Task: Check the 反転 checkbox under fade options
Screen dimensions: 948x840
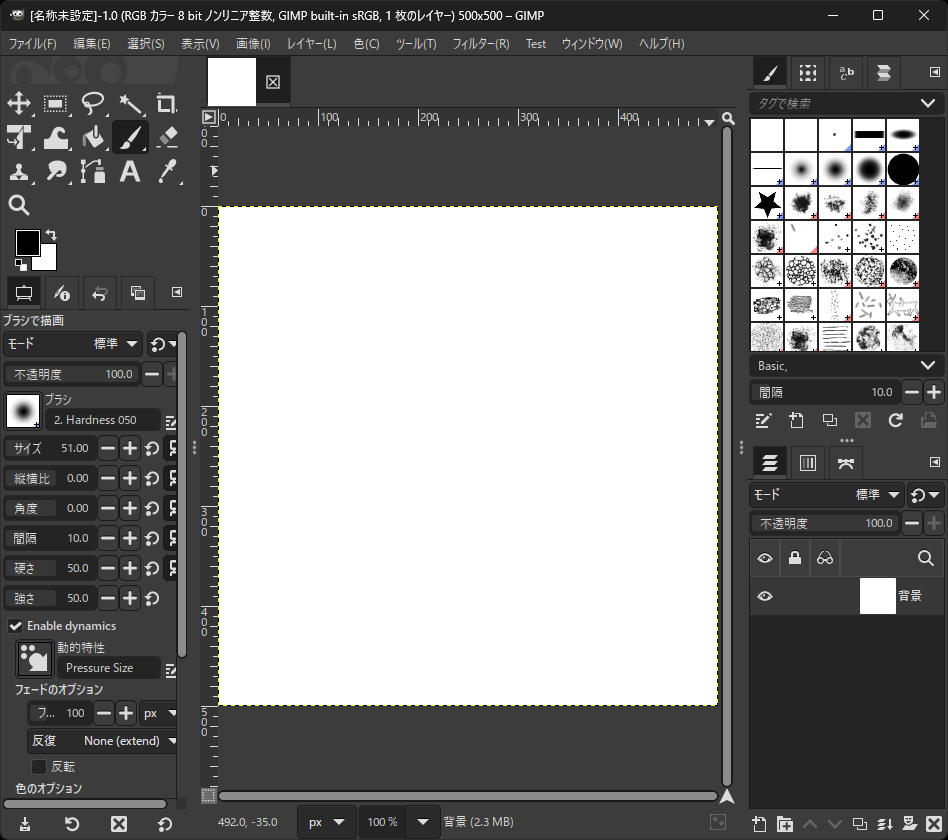Action: pyautogui.click(x=38, y=766)
